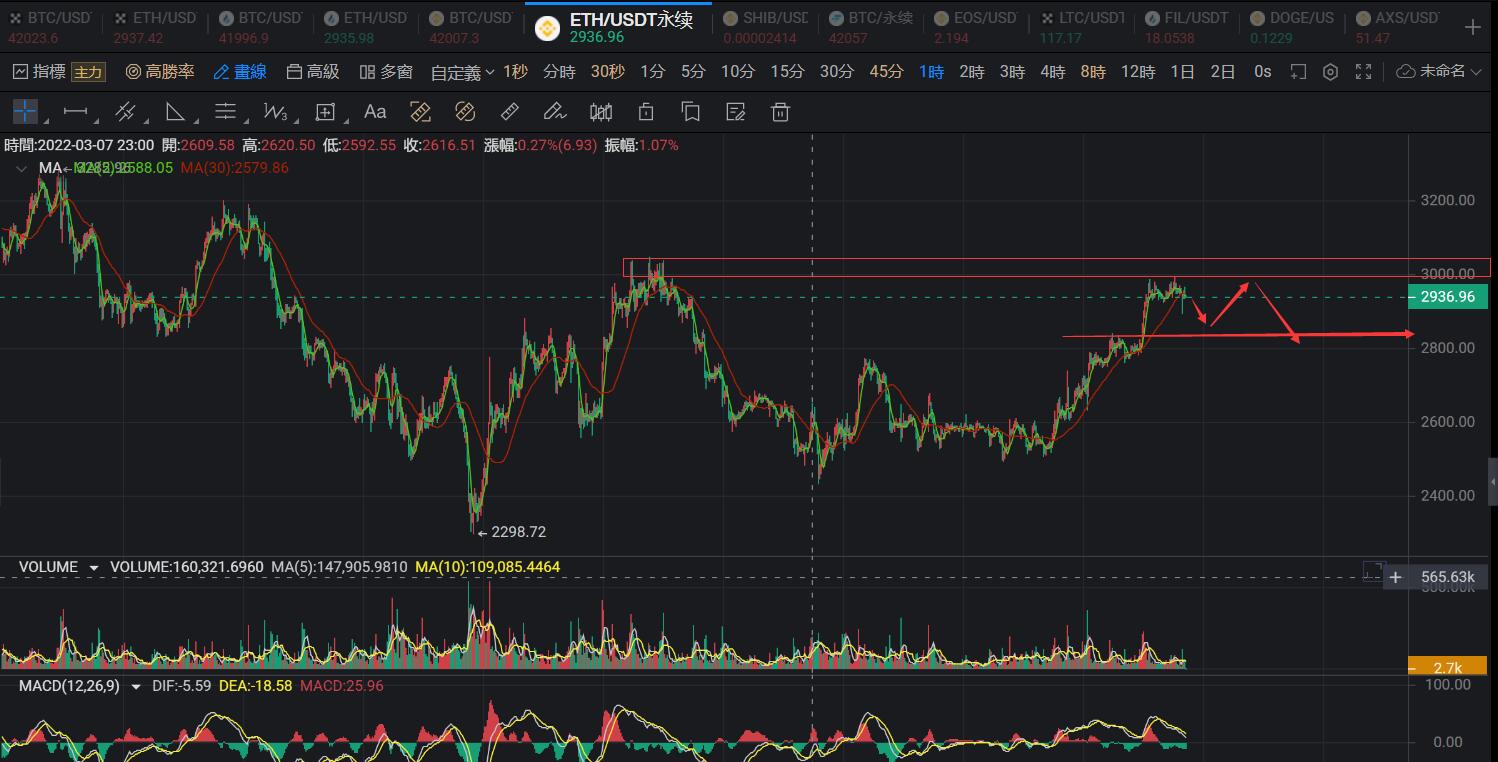The image size is (1498, 762).
Task: Select the horizontal levels Fibonacci tool
Action: pos(226,111)
